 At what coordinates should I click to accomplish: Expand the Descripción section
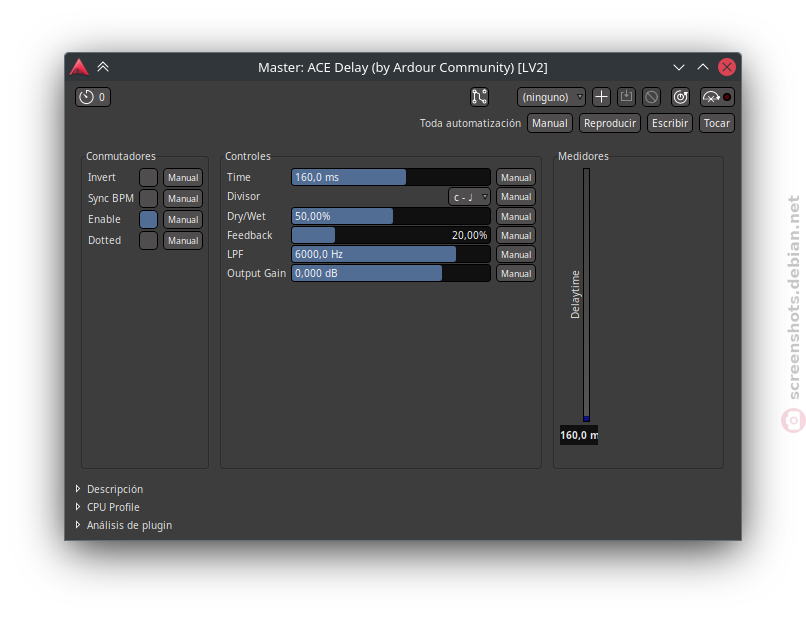point(109,489)
